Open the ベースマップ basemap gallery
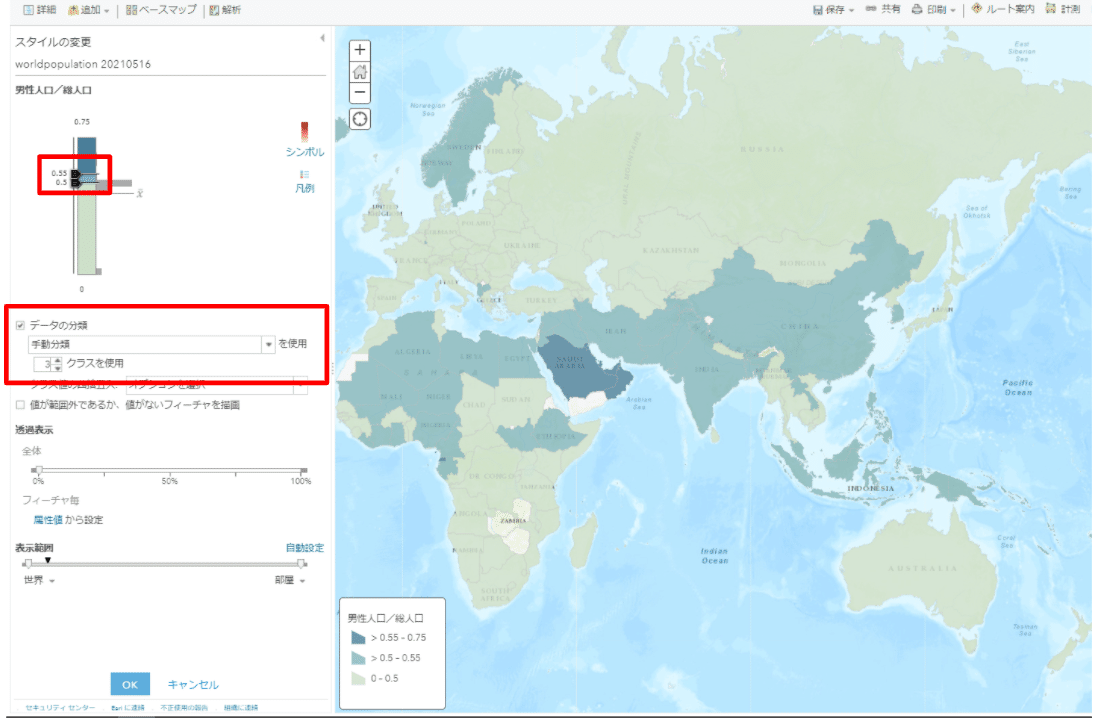Image resolution: width=1094 pixels, height=718 pixels. tap(161, 10)
